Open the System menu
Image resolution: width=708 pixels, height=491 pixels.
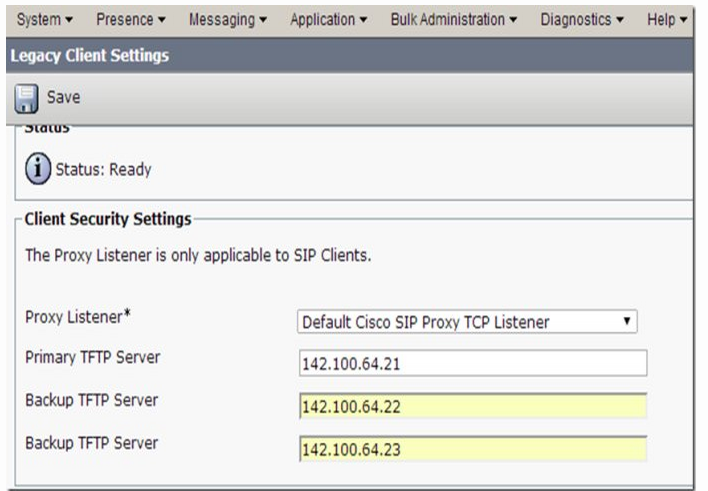[45, 19]
